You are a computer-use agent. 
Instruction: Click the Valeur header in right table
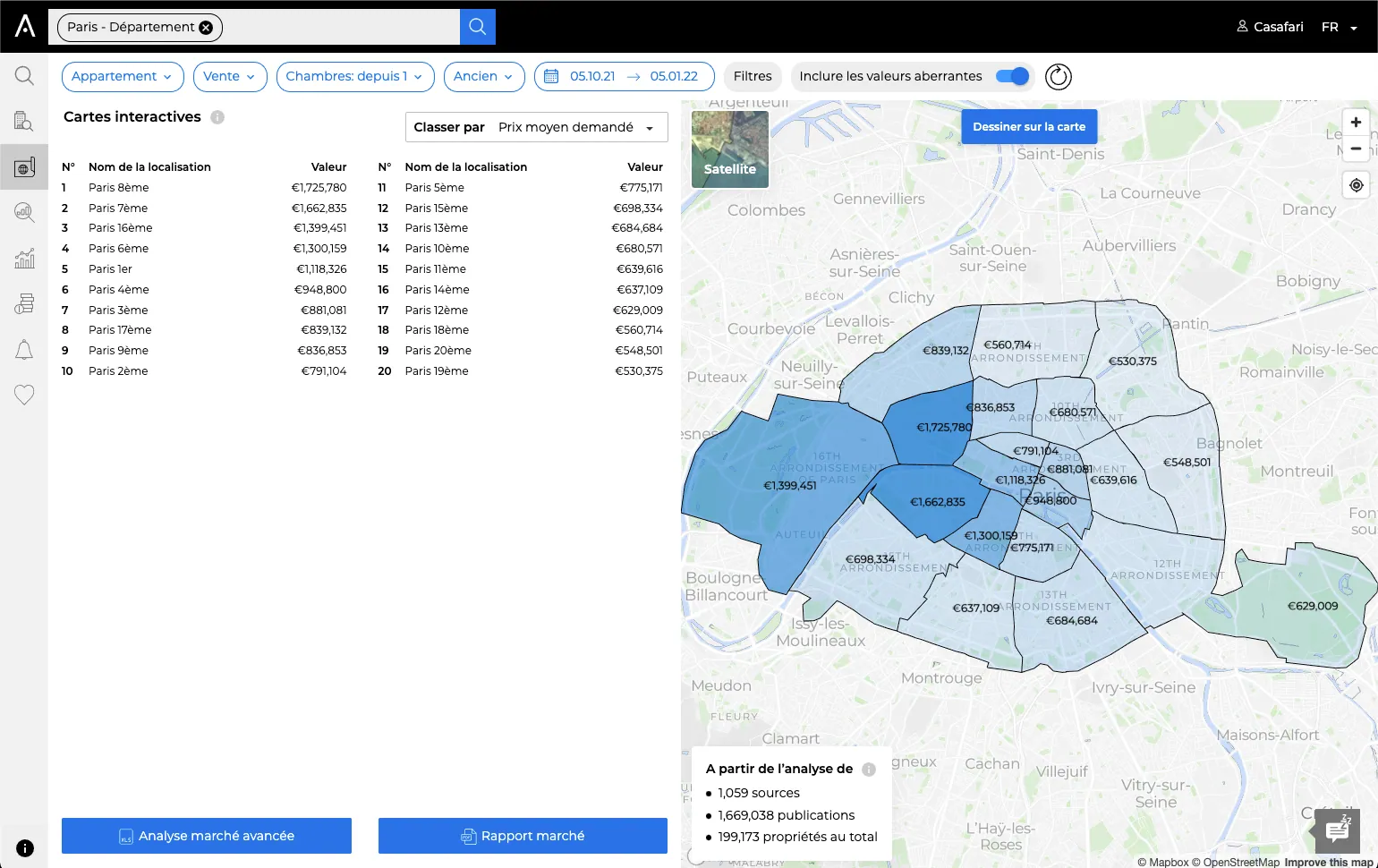point(645,167)
